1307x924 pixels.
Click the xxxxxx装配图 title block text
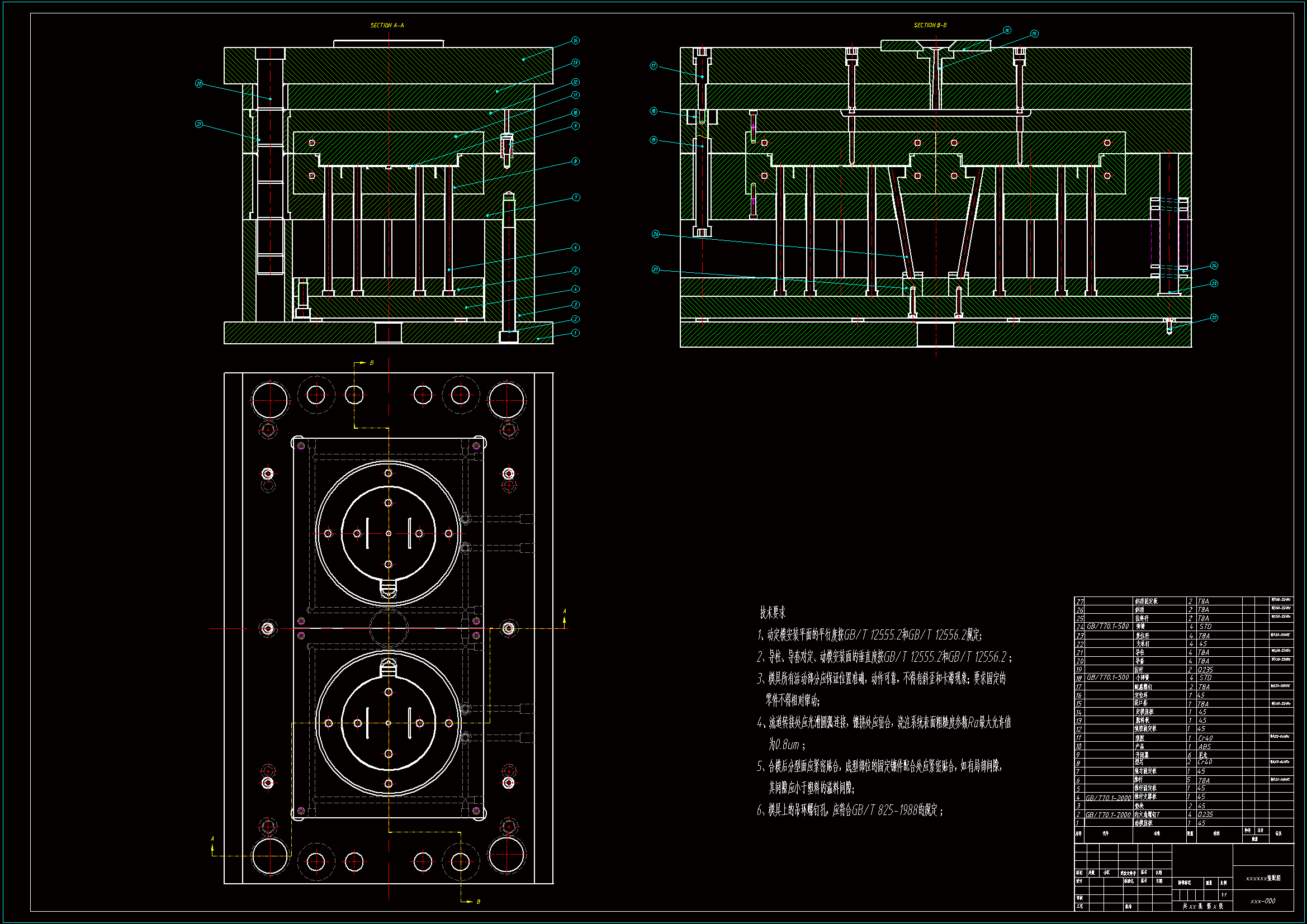click(x=1263, y=878)
